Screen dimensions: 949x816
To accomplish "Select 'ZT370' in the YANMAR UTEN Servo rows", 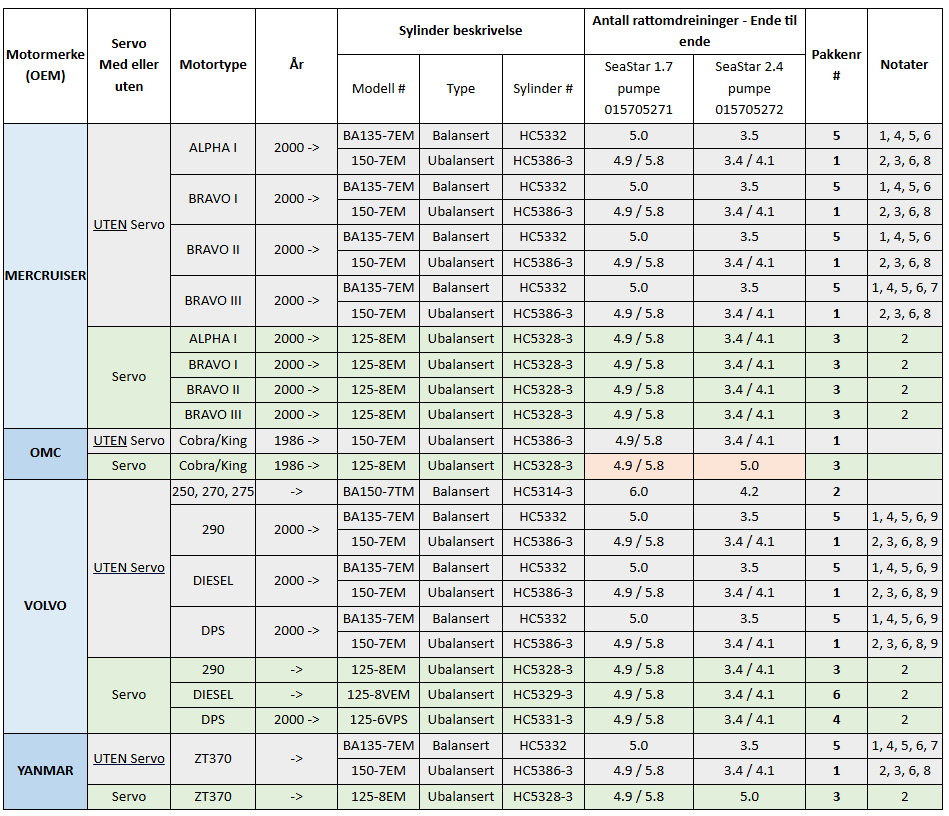I will [213, 758].
